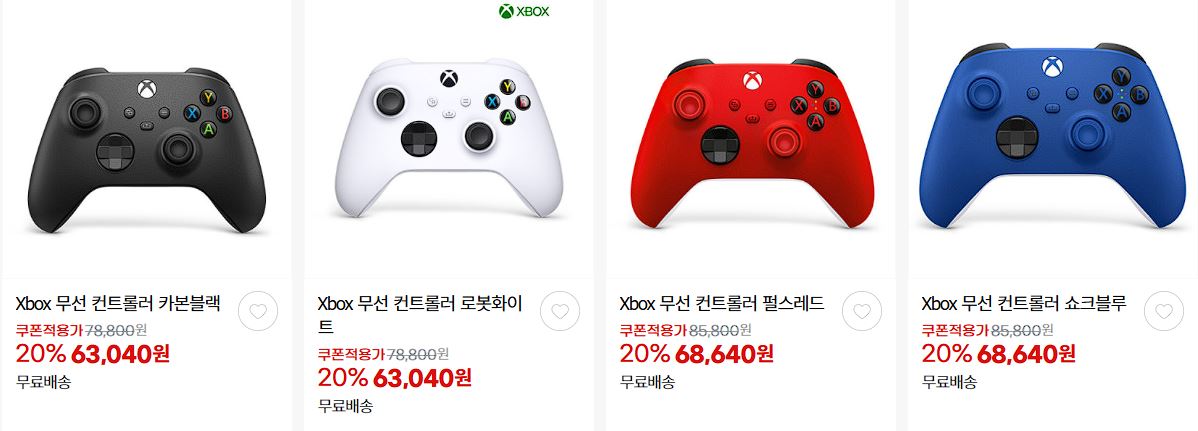
Task: Click 63,040원 price of Robot White controller
Action: (x=422, y=378)
